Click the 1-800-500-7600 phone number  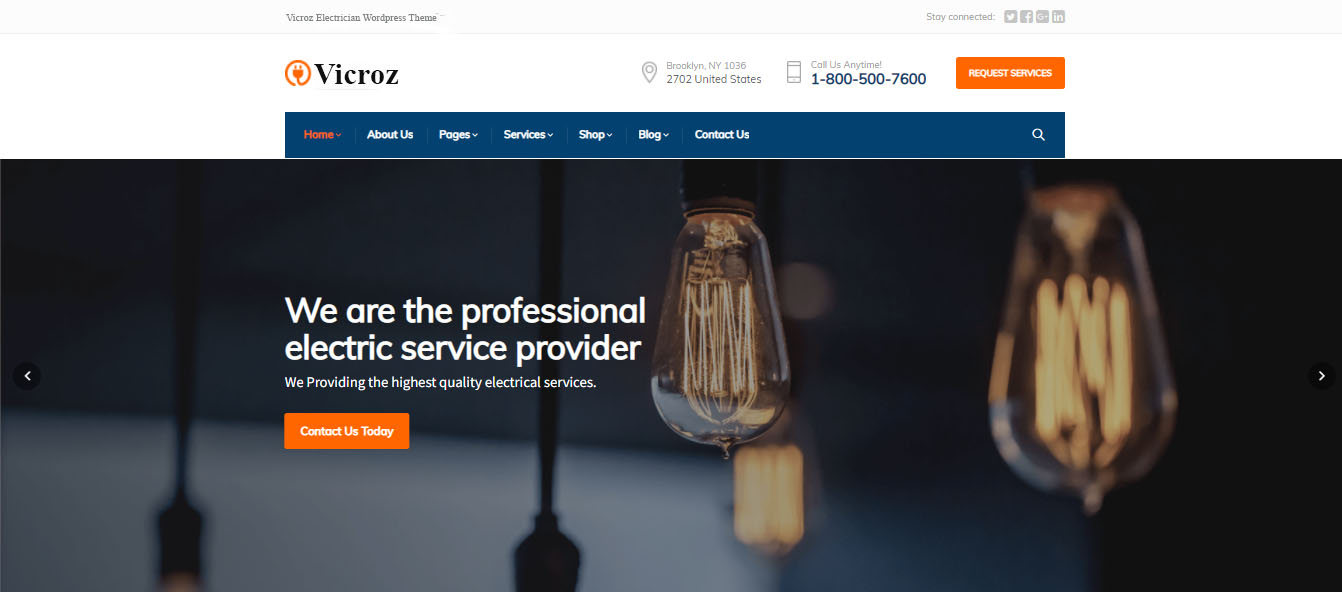click(868, 80)
